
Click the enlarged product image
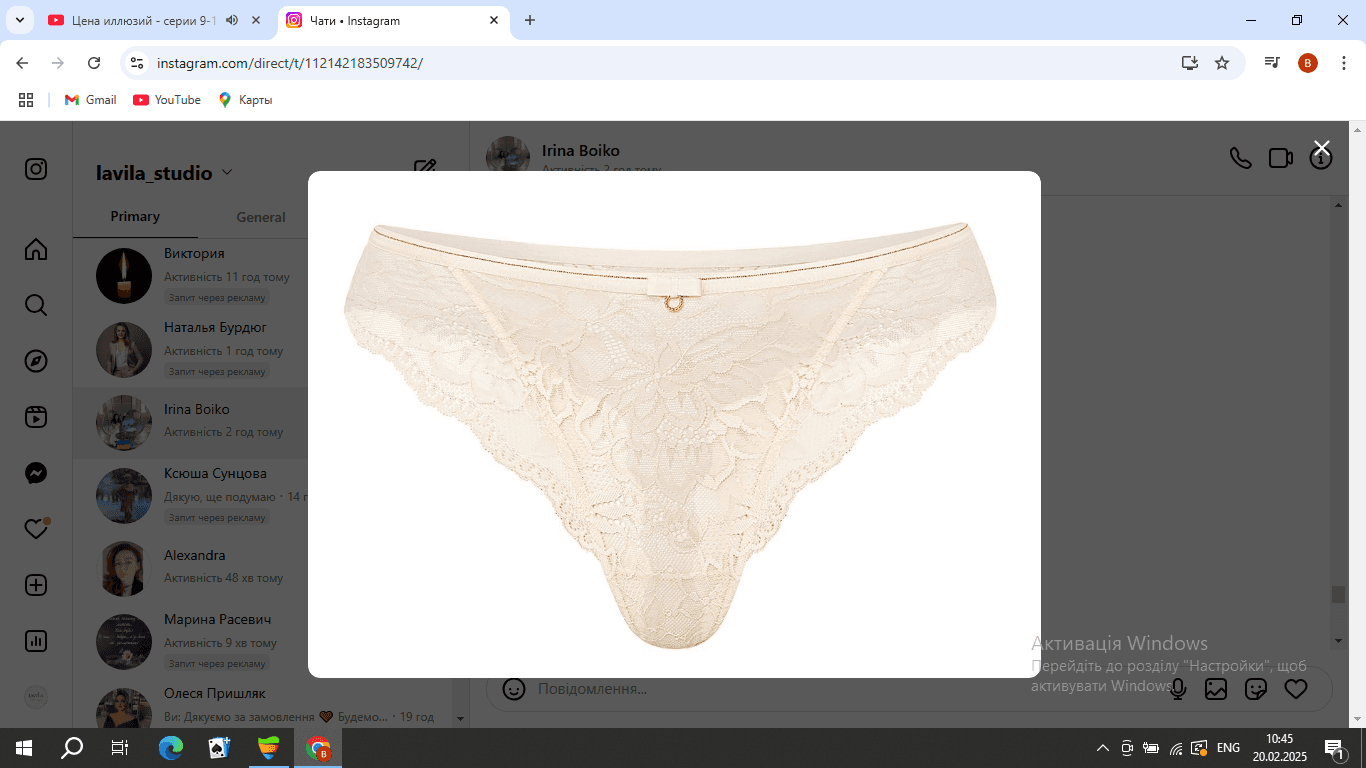674,424
